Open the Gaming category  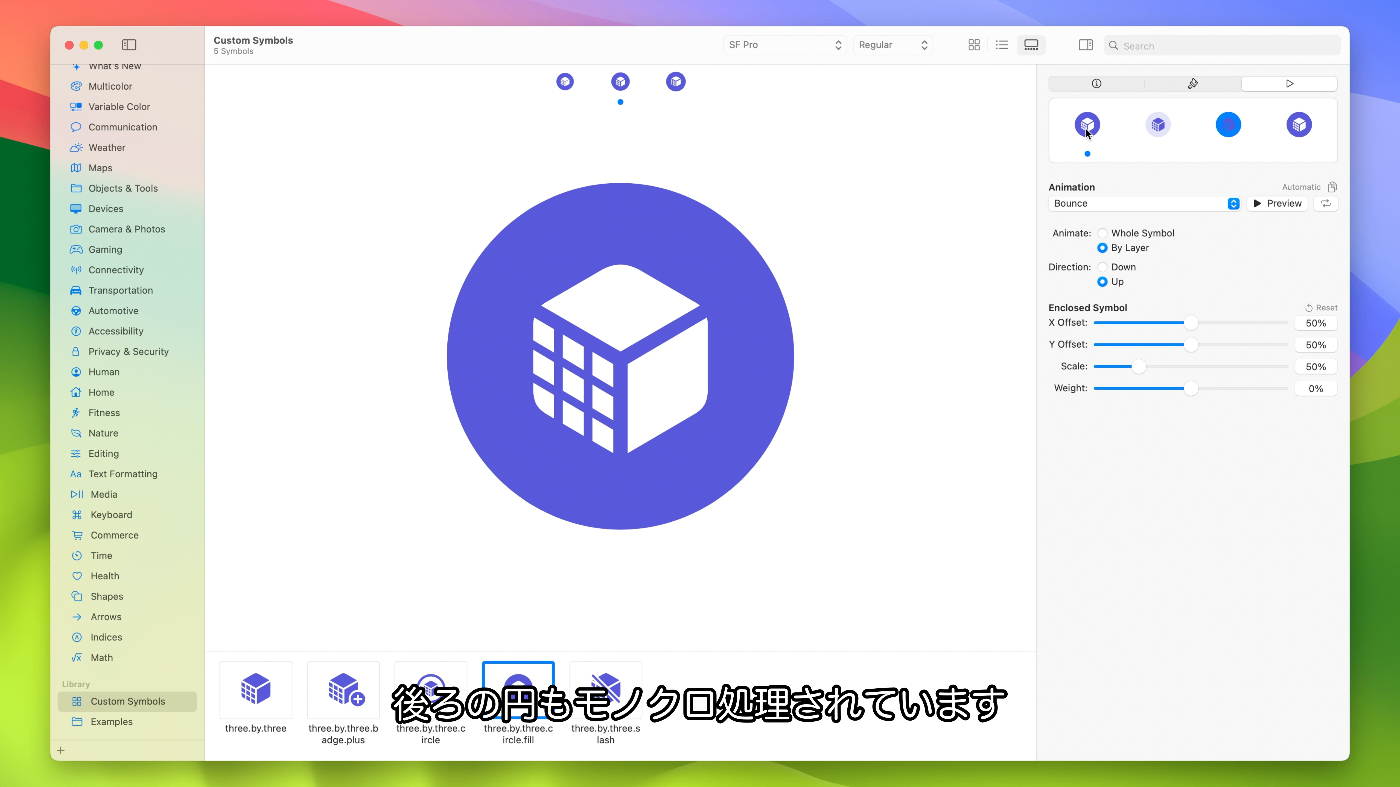pyautogui.click(x=105, y=250)
